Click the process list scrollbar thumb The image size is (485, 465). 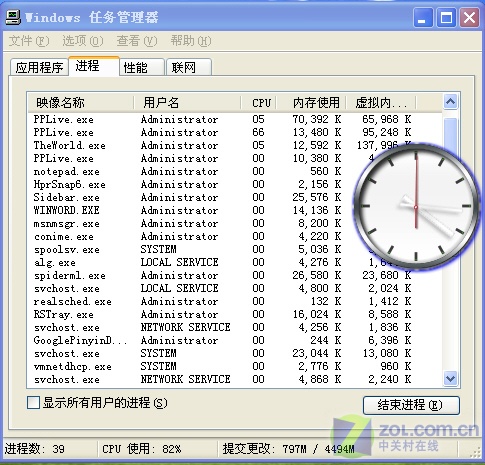pos(451,133)
